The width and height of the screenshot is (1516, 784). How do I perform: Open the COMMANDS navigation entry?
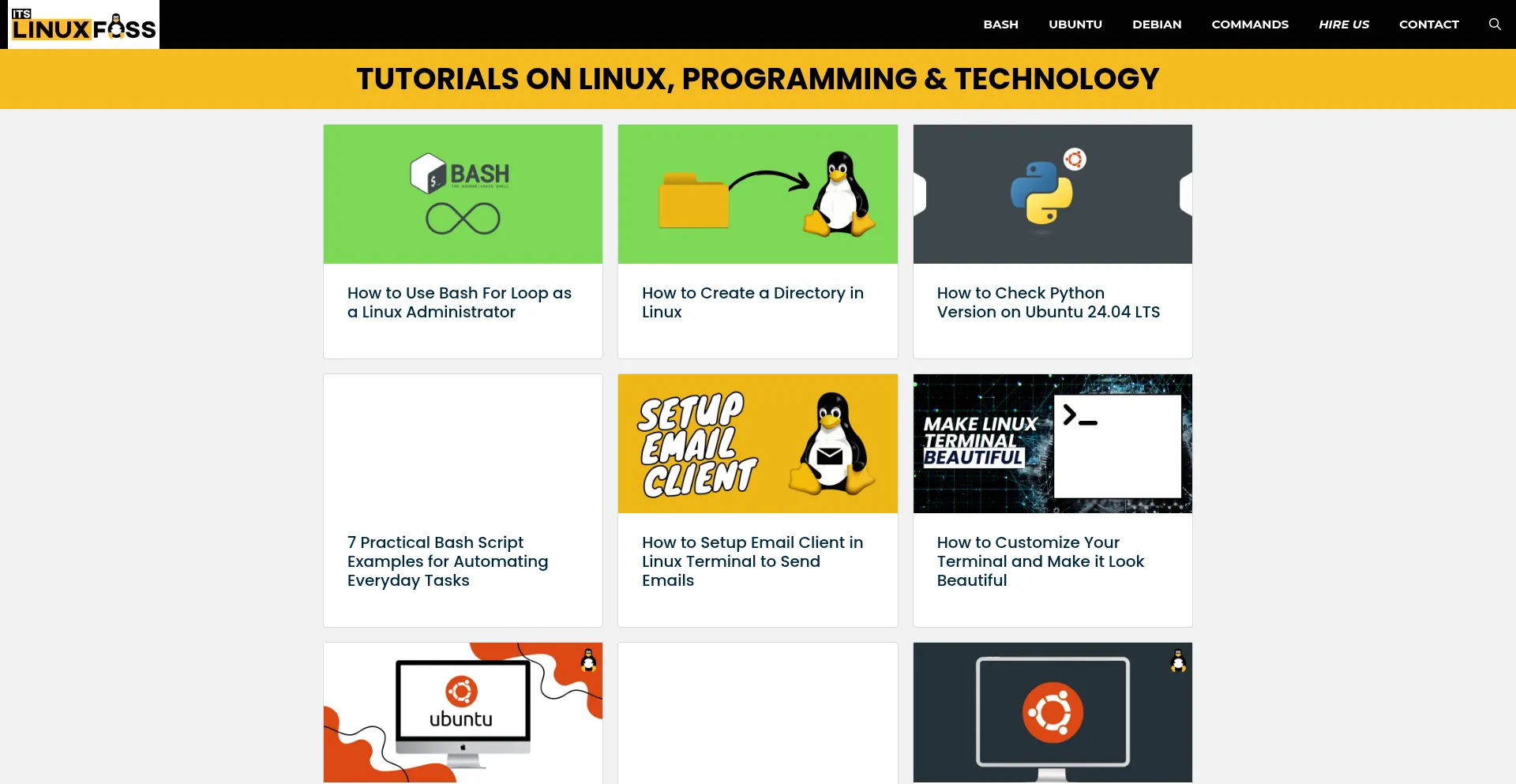tap(1250, 24)
